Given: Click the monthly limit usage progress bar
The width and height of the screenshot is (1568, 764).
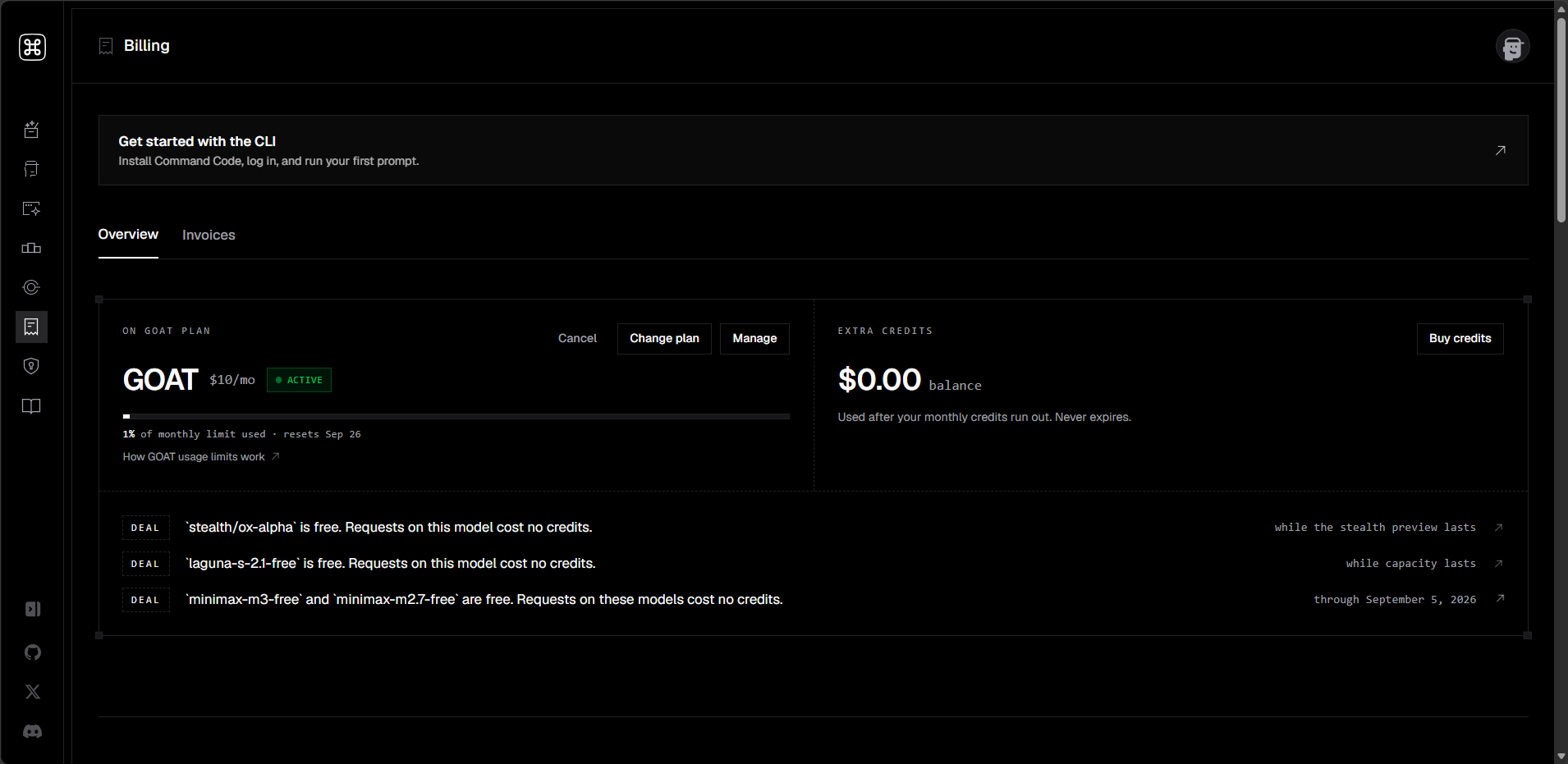Looking at the screenshot, I should [456, 417].
